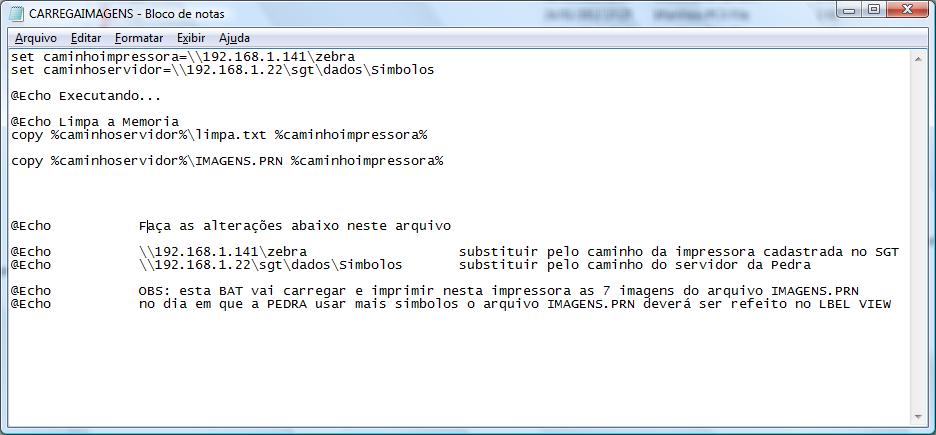The height and width of the screenshot is (435, 936).
Task: Click the Notepad icon in title bar
Action: 17,13
